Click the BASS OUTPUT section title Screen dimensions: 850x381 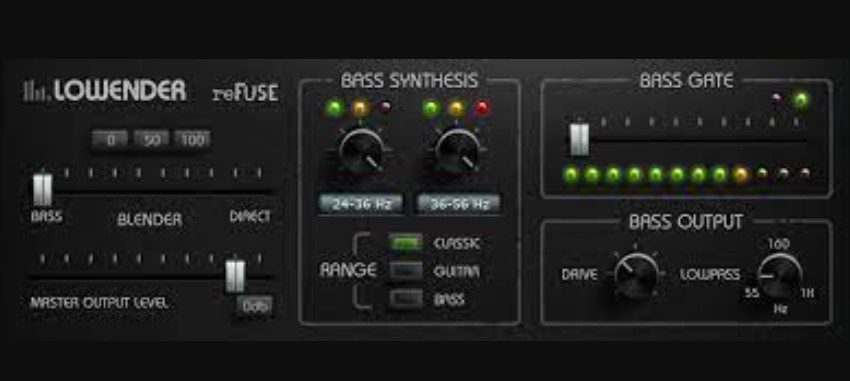click(x=686, y=222)
